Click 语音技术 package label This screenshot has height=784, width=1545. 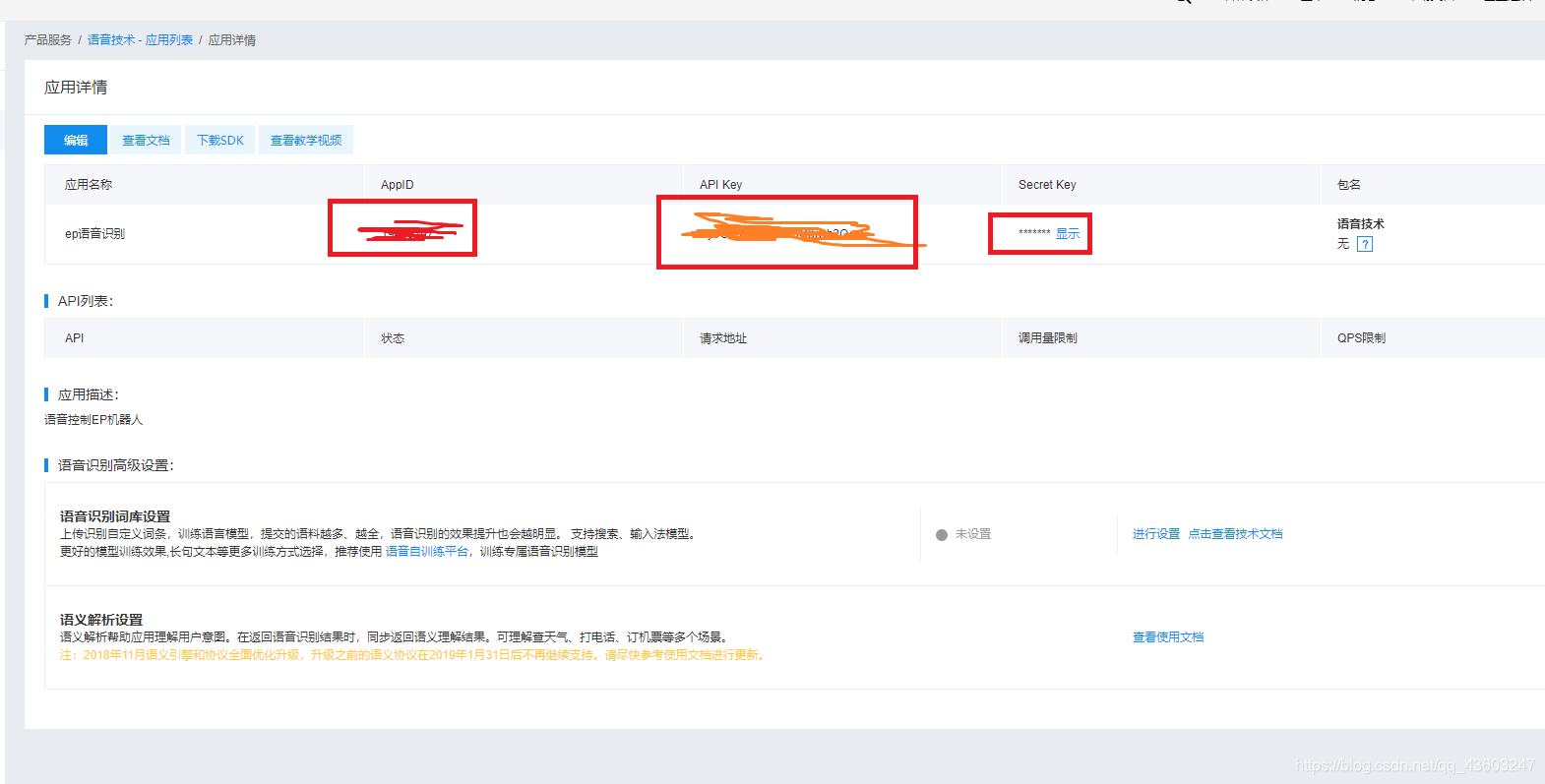click(1361, 224)
